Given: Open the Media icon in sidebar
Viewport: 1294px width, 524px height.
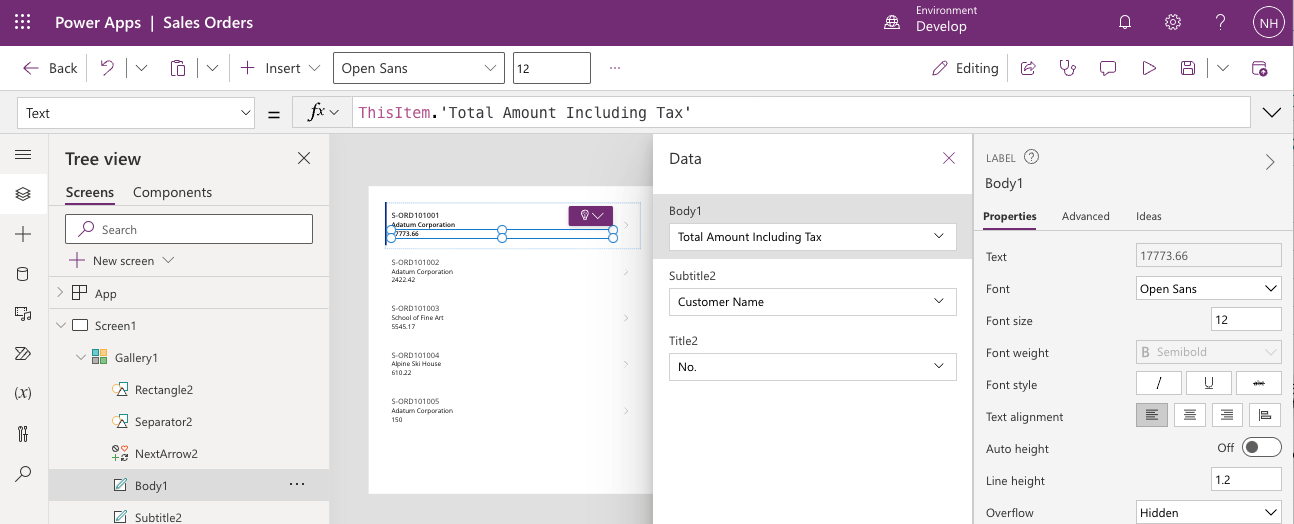Looking at the screenshot, I should (x=23, y=313).
